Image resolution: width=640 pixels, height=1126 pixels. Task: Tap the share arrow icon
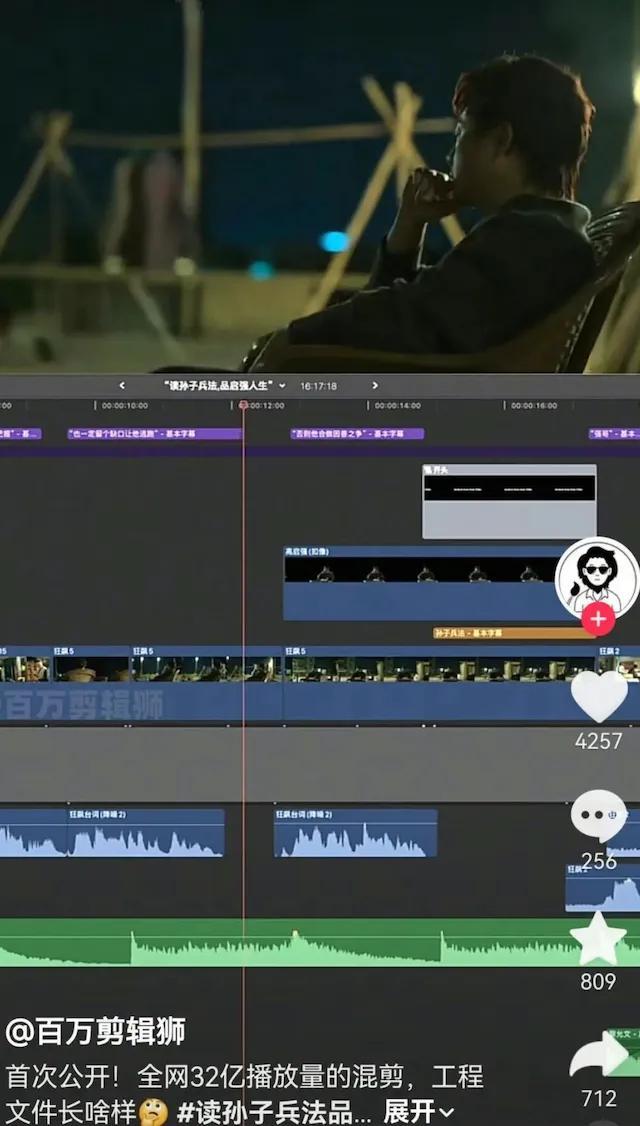coord(598,1059)
